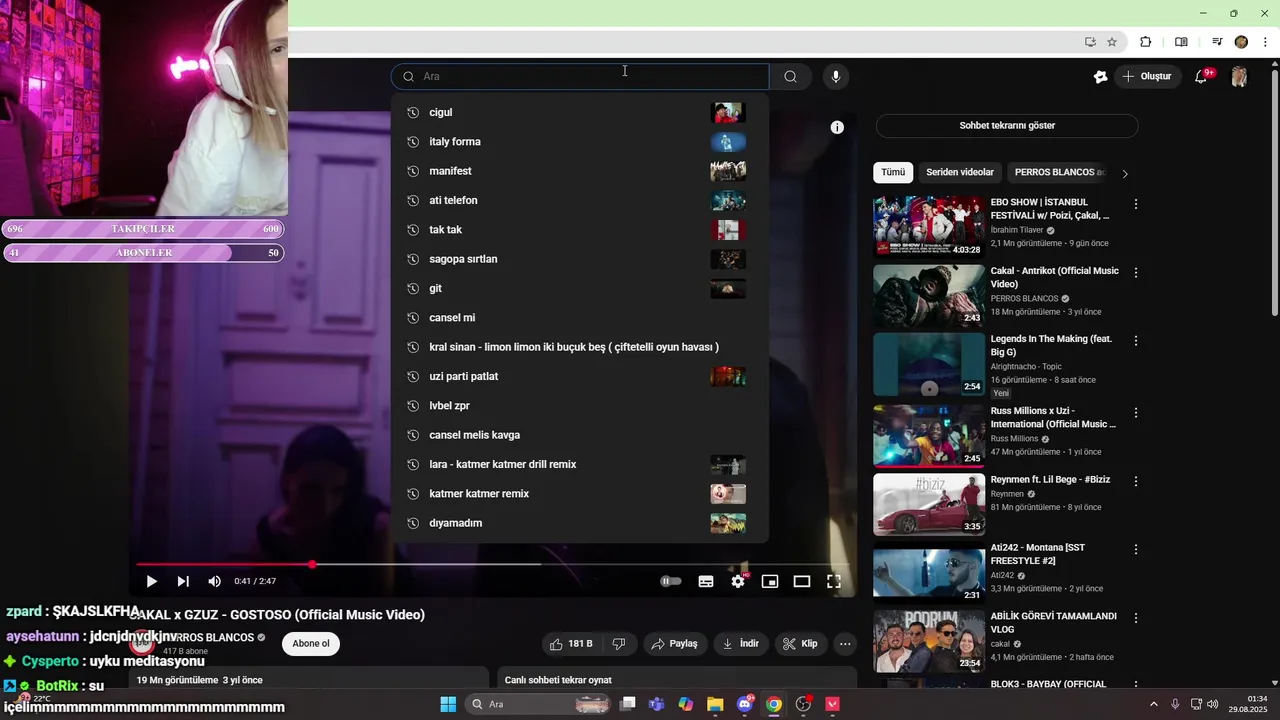The height and width of the screenshot is (720, 1280).
Task: Open options menu for Legends In The Making
Action: [x=1135, y=341]
